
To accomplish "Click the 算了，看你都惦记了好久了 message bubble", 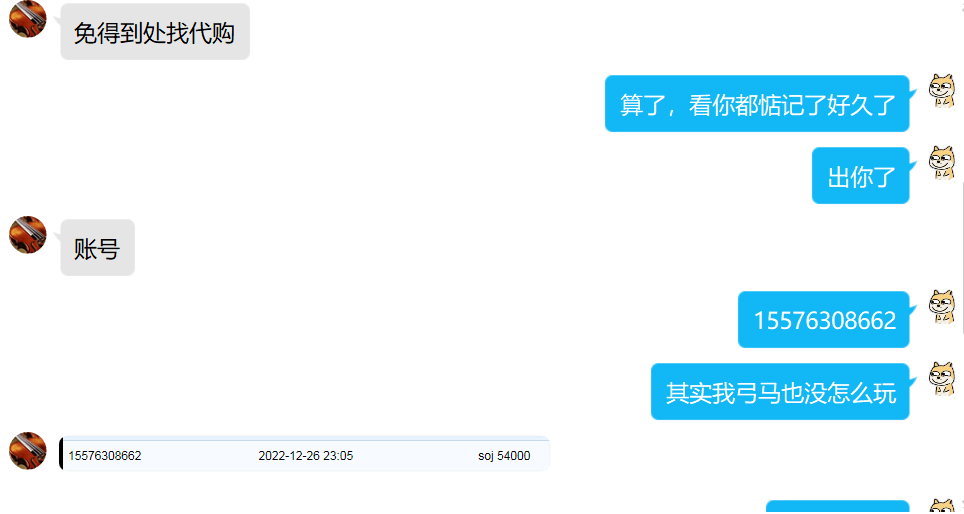I will (x=757, y=104).
